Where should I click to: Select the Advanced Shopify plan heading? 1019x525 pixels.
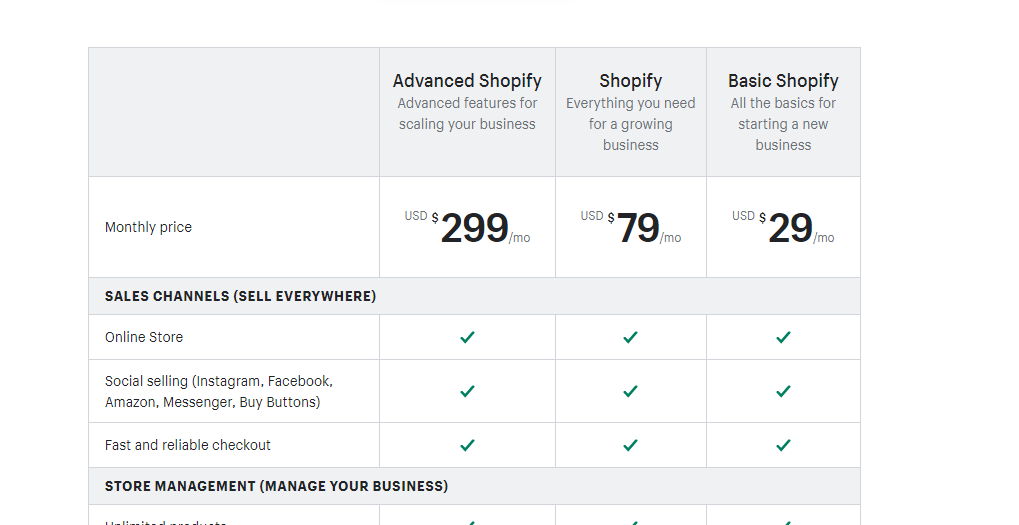(x=467, y=81)
